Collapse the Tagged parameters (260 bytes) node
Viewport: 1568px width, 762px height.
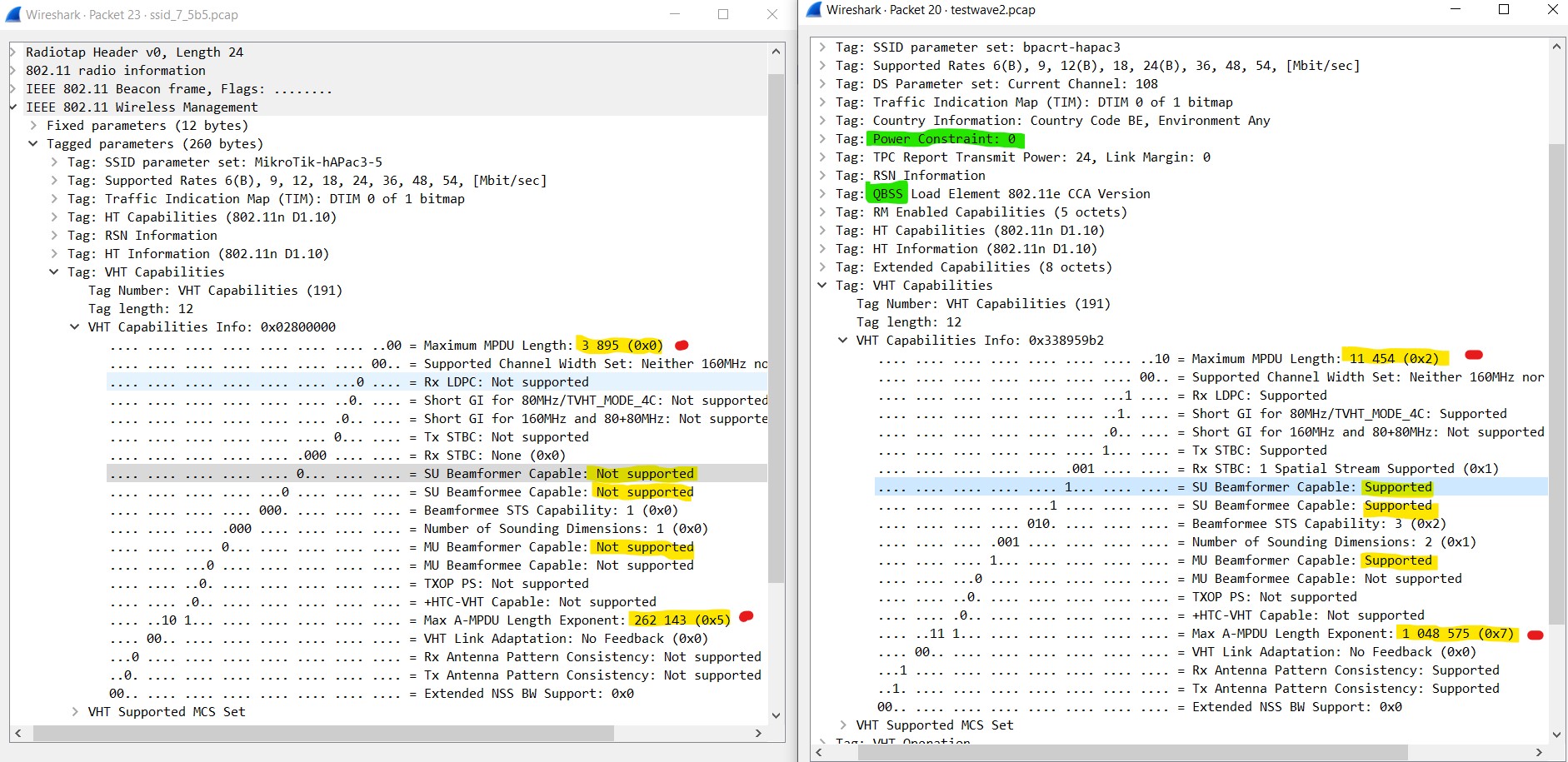pyautogui.click(x=33, y=144)
